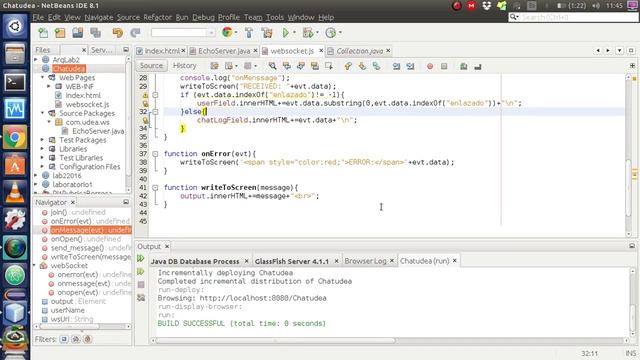Collapse code fold at line 30
The image size is (640, 360).
coord(155,95)
